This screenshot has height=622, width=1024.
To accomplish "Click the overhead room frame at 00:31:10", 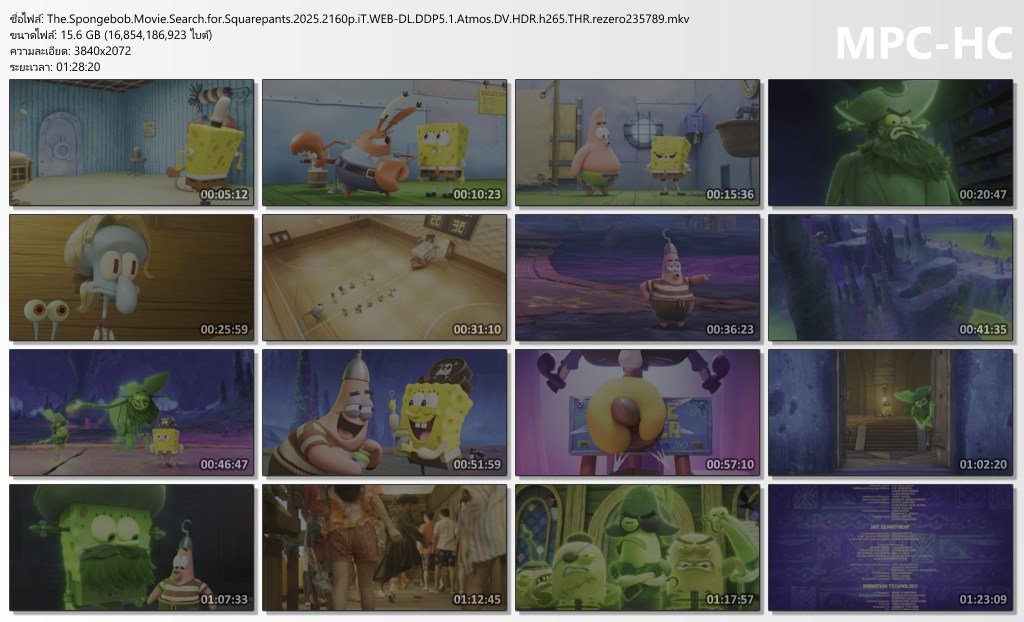I will 384,277.
